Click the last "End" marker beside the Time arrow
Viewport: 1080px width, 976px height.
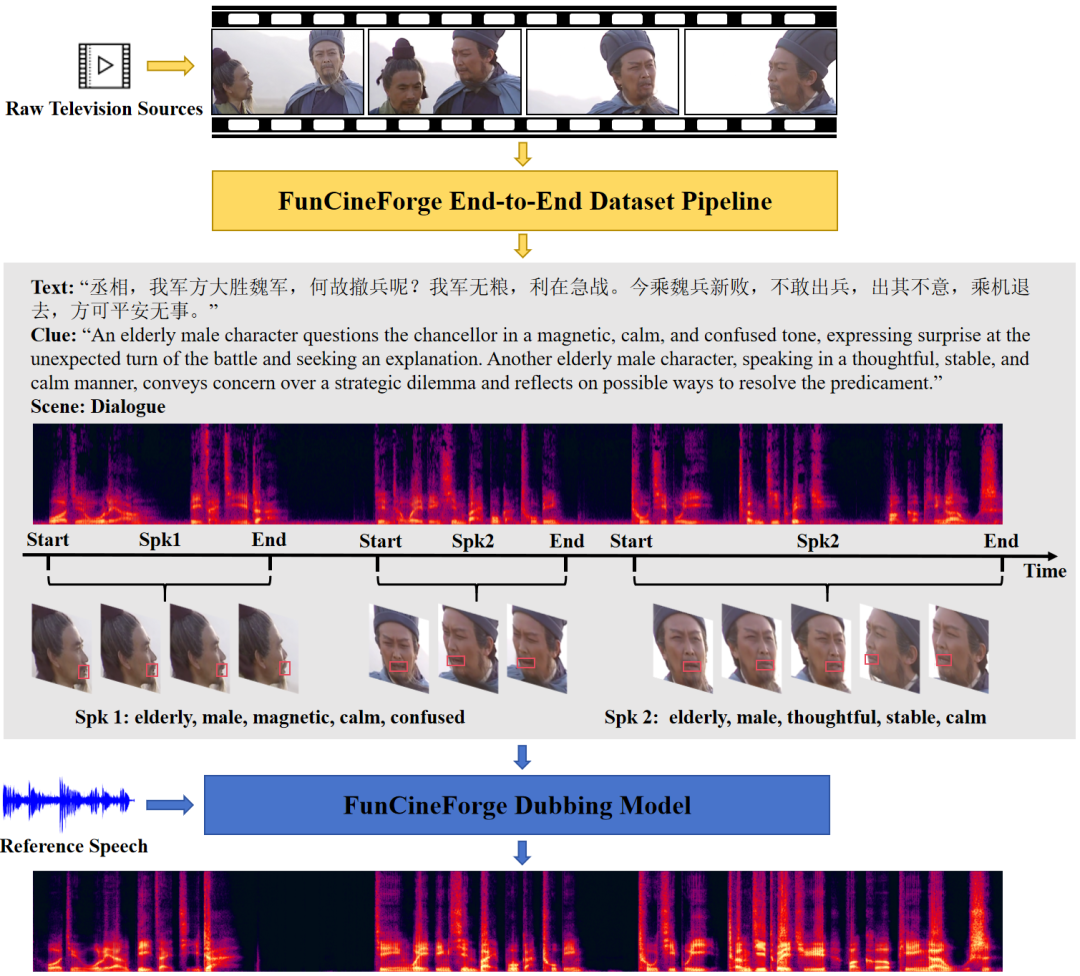point(1001,541)
